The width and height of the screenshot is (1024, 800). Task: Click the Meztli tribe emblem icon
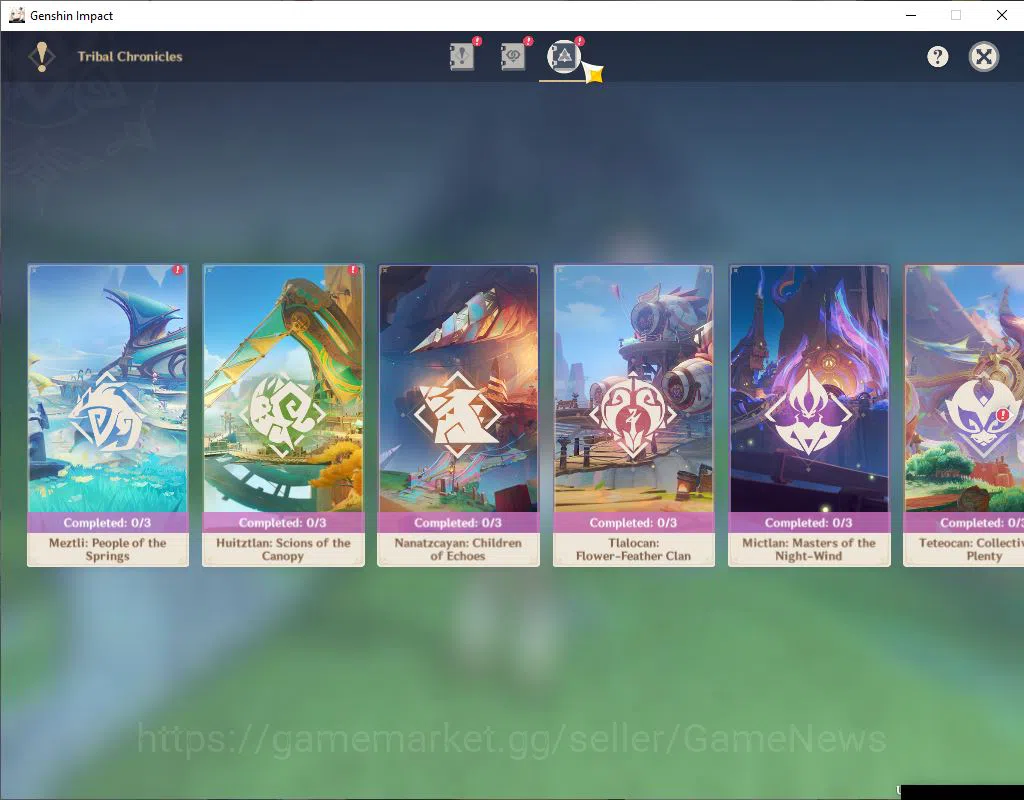(x=107, y=415)
